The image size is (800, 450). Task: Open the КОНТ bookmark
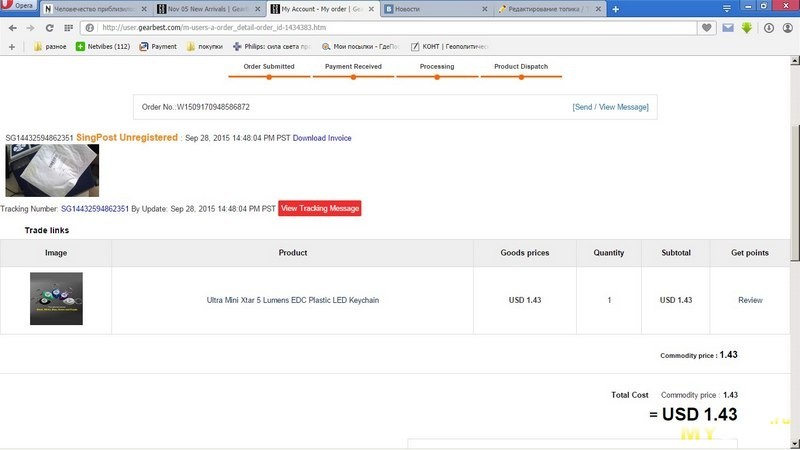pyautogui.click(x=450, y=46)
